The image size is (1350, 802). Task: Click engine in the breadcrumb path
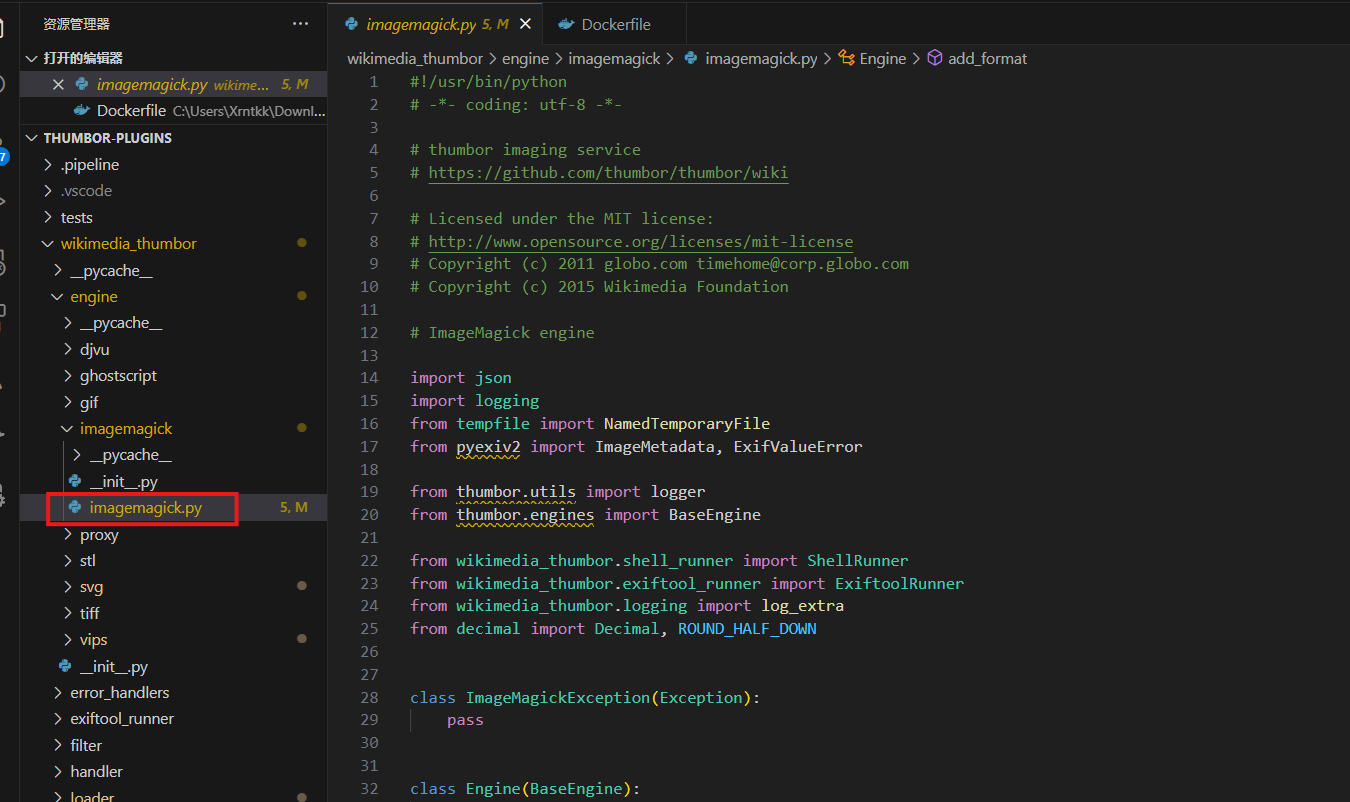(x=526, y=59)
